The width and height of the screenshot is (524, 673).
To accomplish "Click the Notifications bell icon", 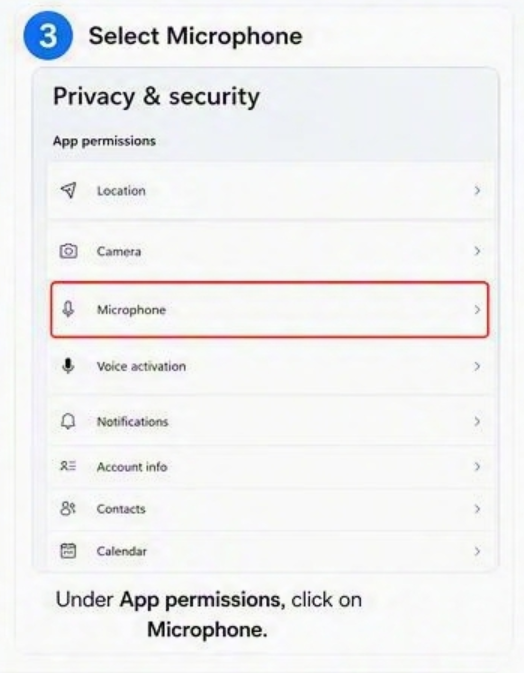I will point(68,421).
